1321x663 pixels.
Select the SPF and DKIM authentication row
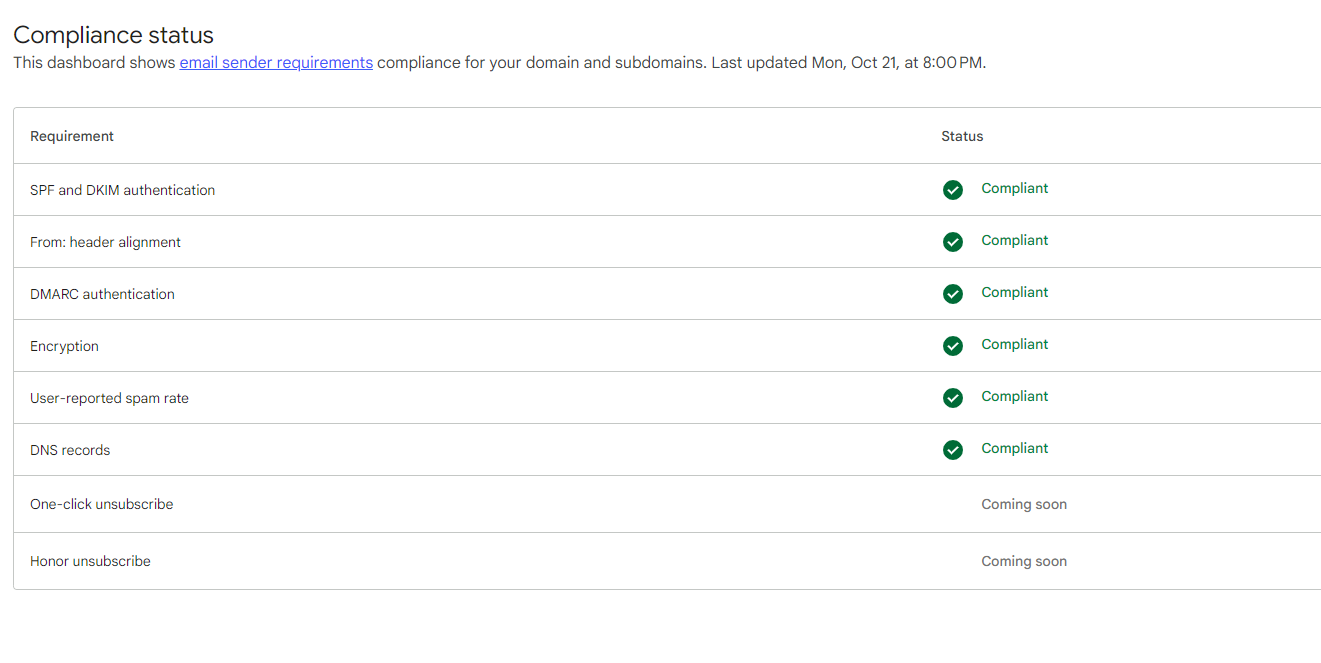pos(122,189)
